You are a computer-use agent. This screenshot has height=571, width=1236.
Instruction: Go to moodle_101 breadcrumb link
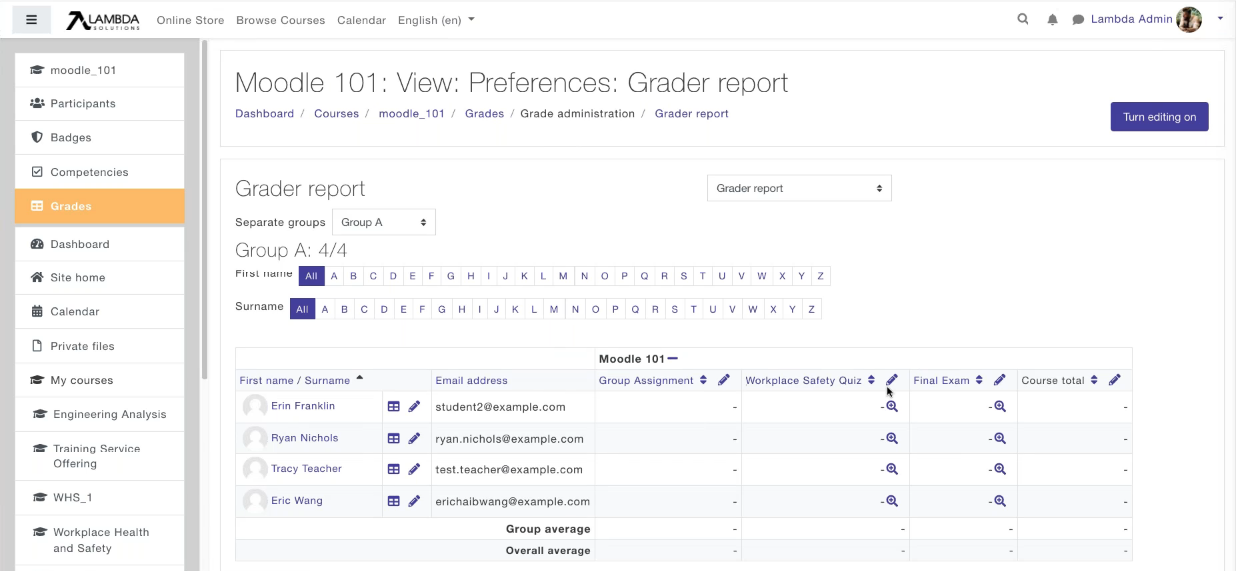click(x=411, y=114)
